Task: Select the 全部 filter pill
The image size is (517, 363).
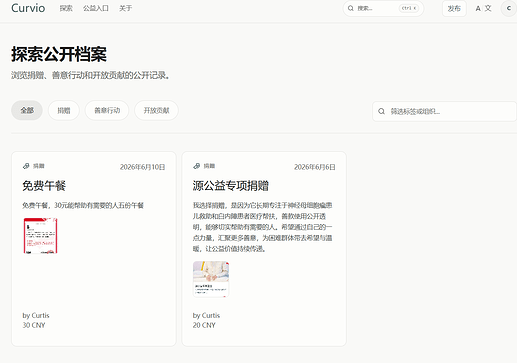Action: tap(27, 110)
